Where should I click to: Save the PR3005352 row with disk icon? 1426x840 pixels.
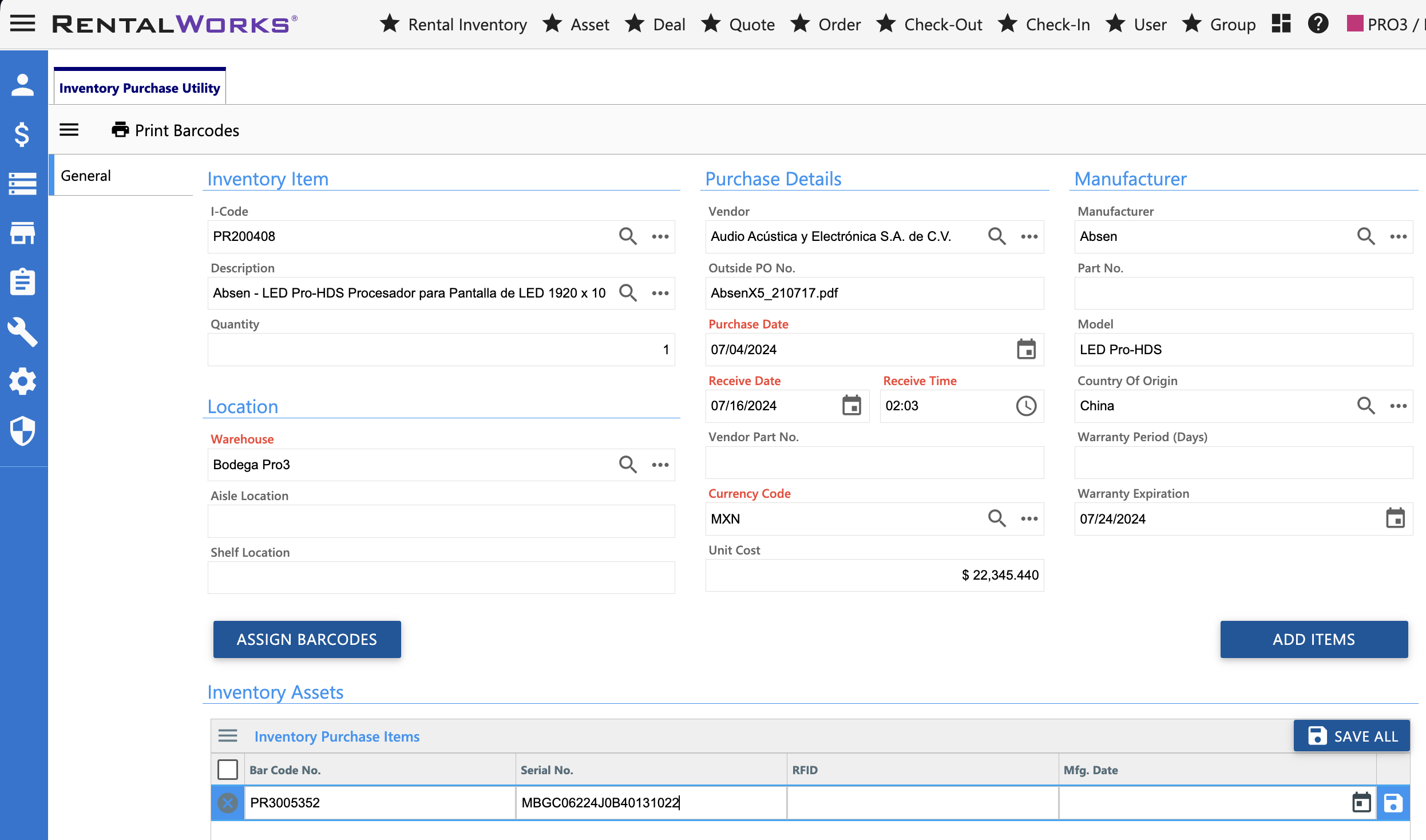tap(1393, 802)
